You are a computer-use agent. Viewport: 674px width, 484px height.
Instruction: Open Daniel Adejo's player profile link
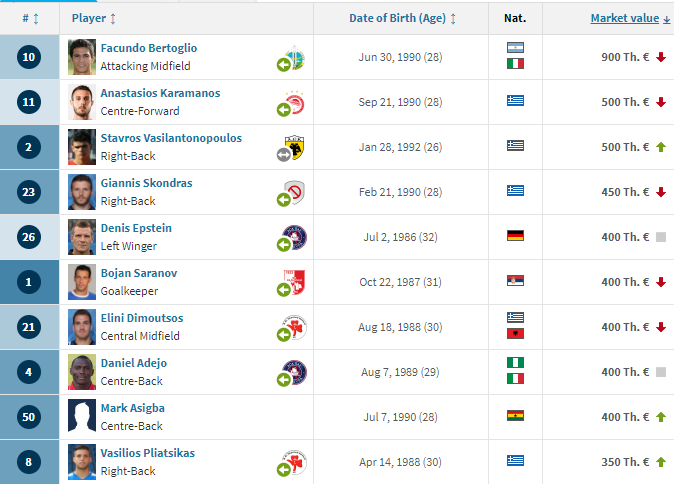[134, 363]
